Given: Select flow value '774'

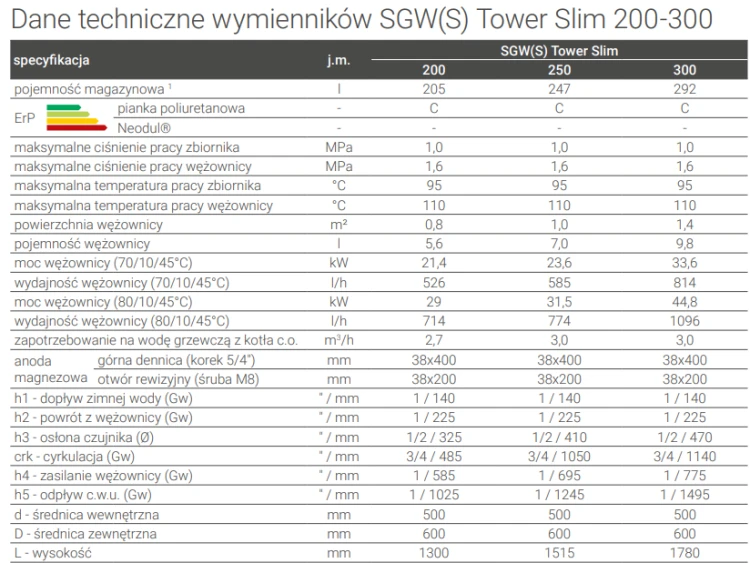Looking at the screenshot, I should point(559,321).
